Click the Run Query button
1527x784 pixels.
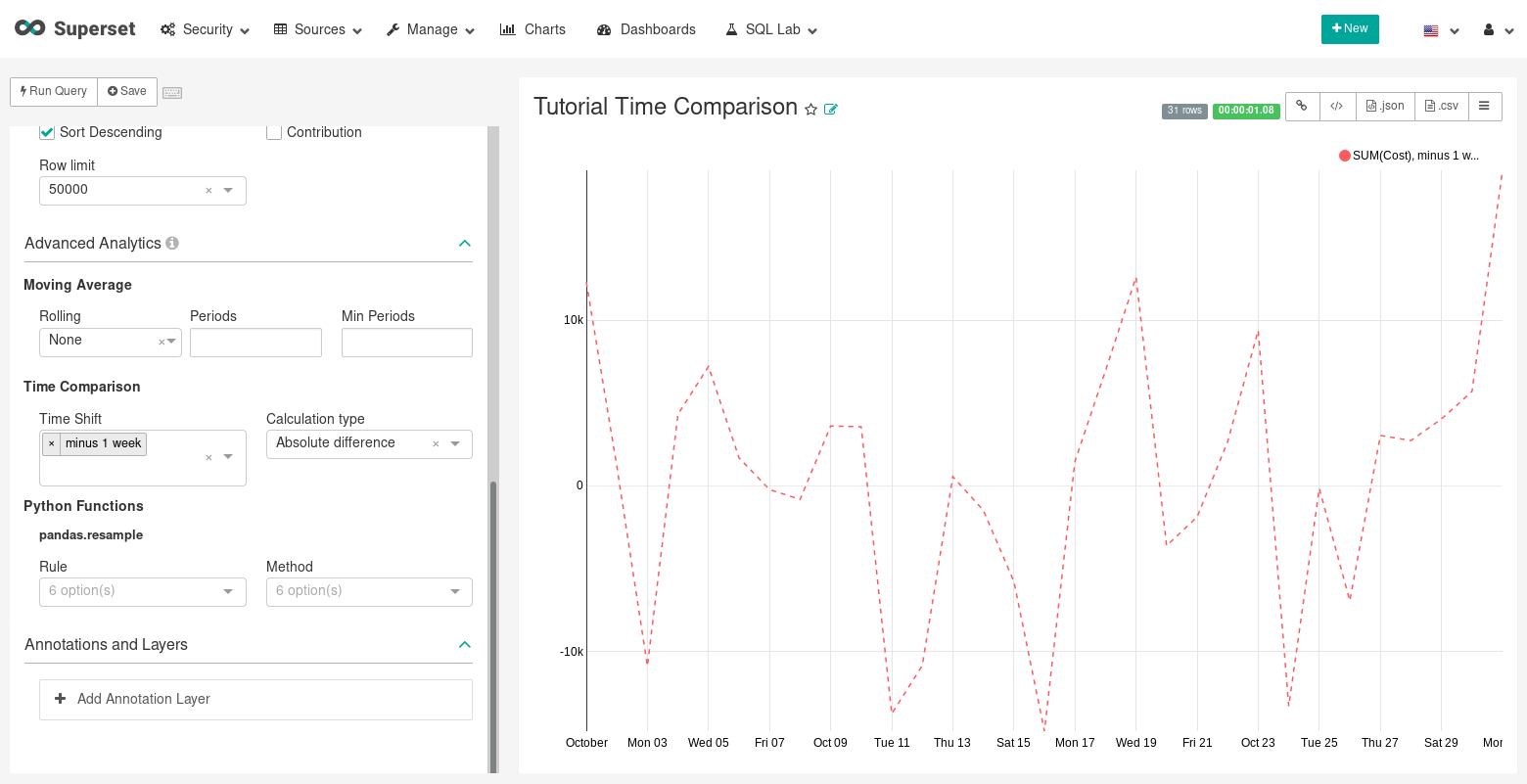click(x=54, y=91)
